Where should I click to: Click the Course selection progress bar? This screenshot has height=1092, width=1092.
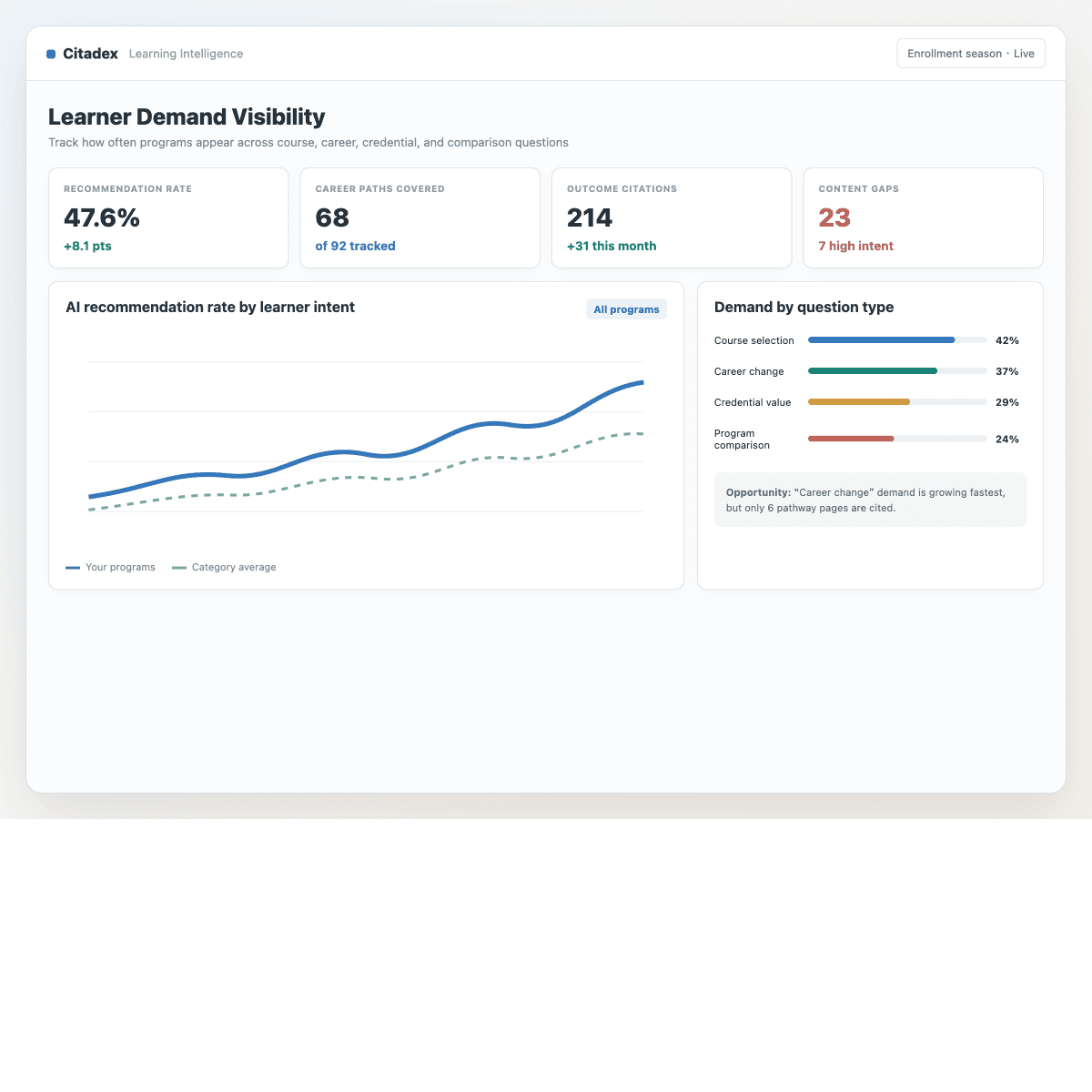coord(897,340)
